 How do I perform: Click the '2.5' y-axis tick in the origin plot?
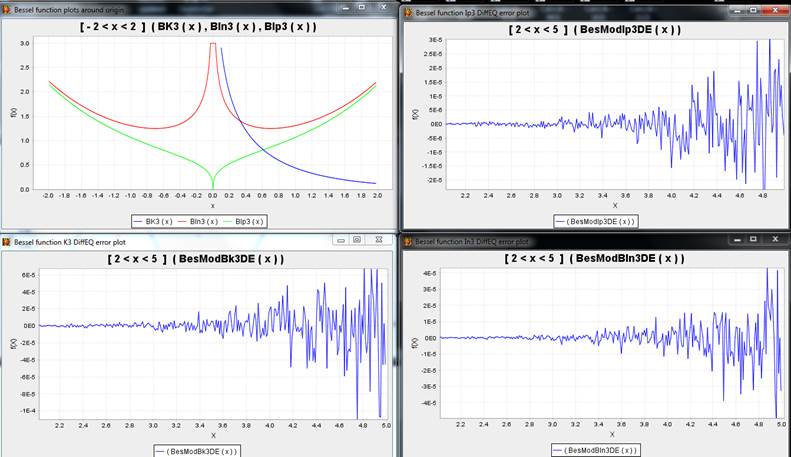click(x=25, y=68)
